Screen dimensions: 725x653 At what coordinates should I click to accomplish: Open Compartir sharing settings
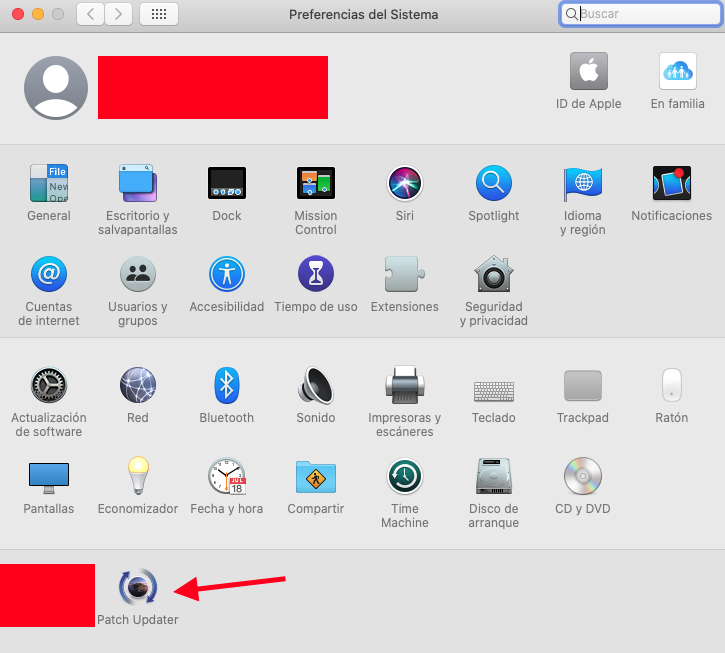[x=316, y=477]
